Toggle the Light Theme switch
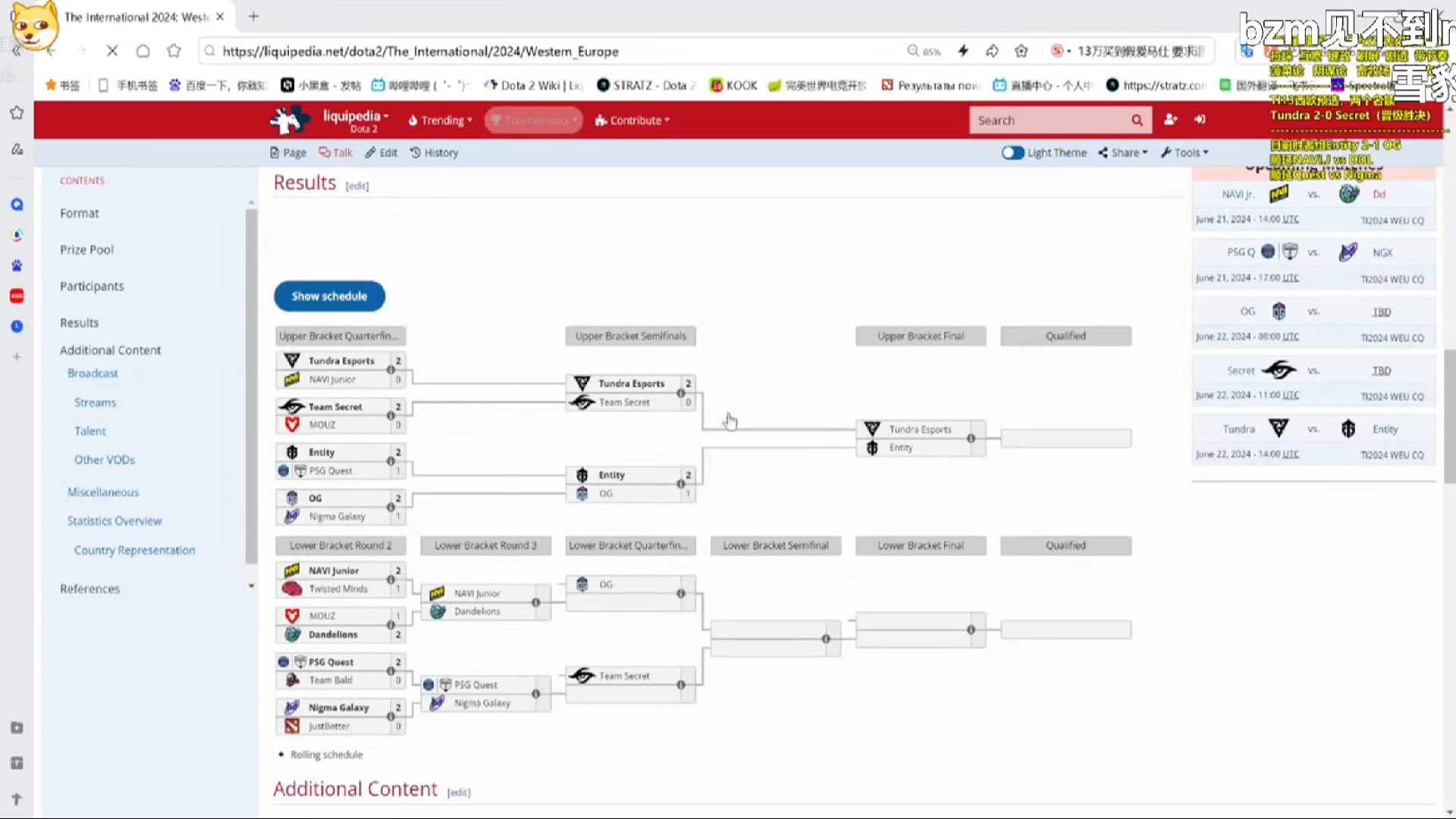1456x819 pixels. pos(1012,152)
